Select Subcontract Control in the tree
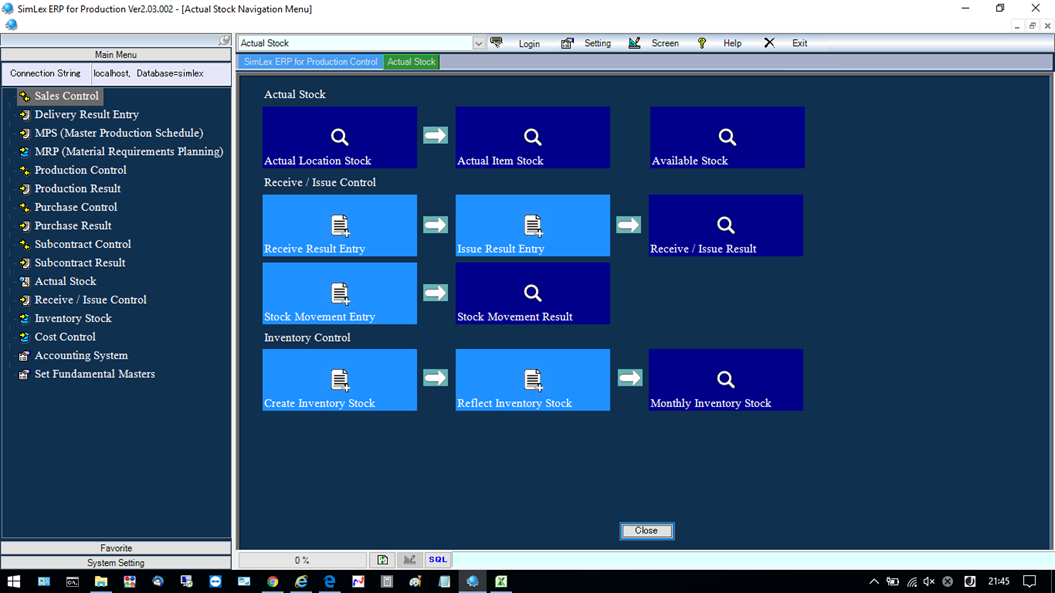Screen dimensions: 1055x593 pyautogui.click(x=83, y=244)
